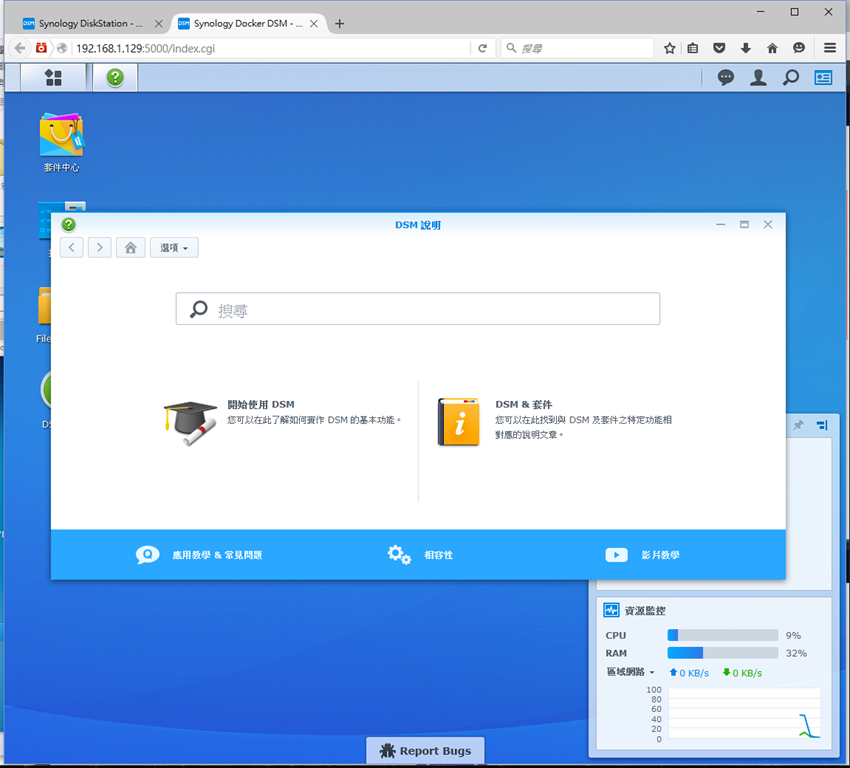Click the RAM usage bar

[723, 653]
